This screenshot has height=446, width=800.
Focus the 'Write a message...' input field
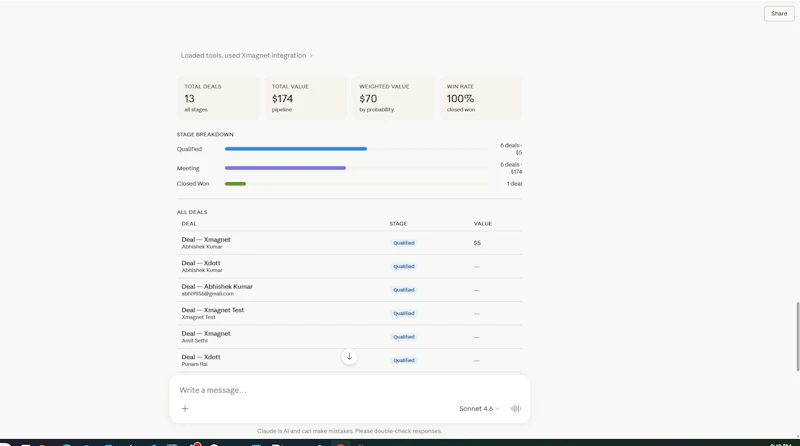(x=349, y=390)
